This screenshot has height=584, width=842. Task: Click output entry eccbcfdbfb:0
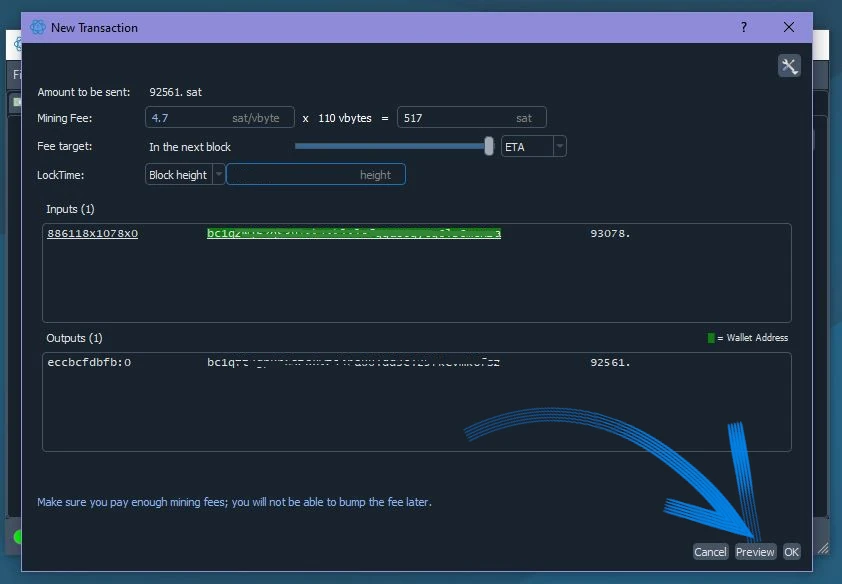click(89, 363)
